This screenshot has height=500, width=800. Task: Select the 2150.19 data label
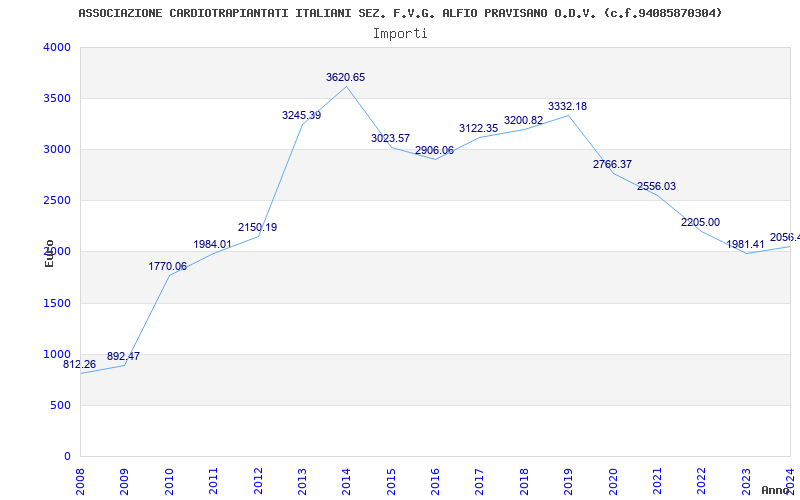[258, 228]
